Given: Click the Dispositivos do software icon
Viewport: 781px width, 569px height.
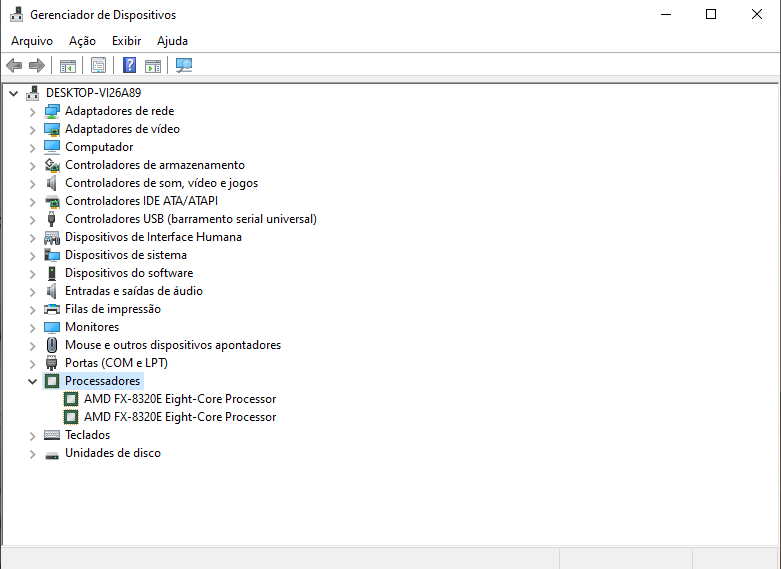Looking at the screenshot, I should [52, 273].
